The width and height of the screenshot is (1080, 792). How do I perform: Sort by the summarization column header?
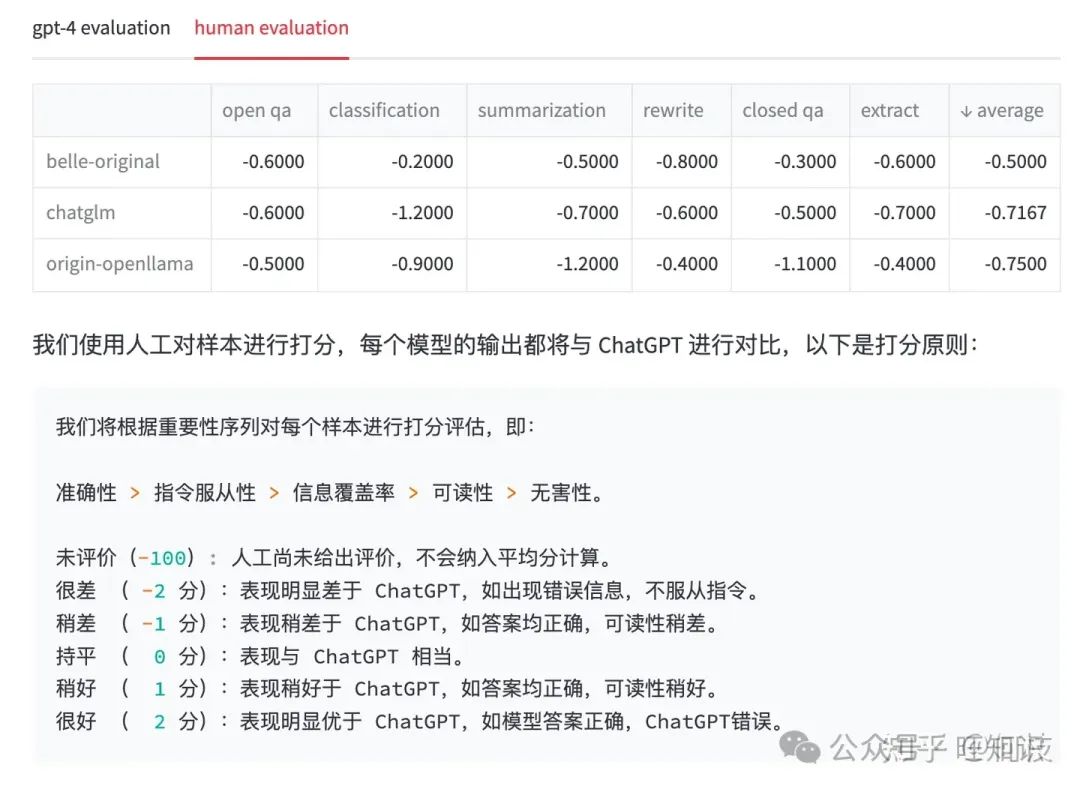pos(542,110)
